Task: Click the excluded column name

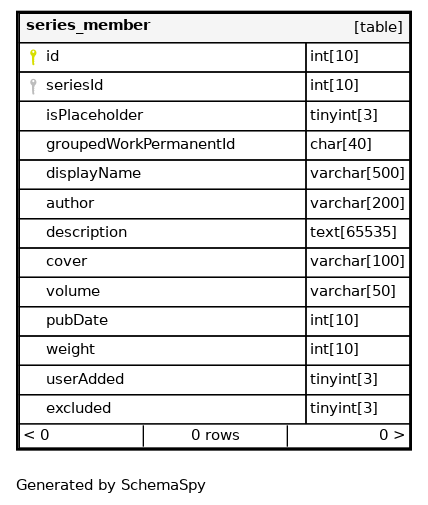Action: tap(79, 408)
